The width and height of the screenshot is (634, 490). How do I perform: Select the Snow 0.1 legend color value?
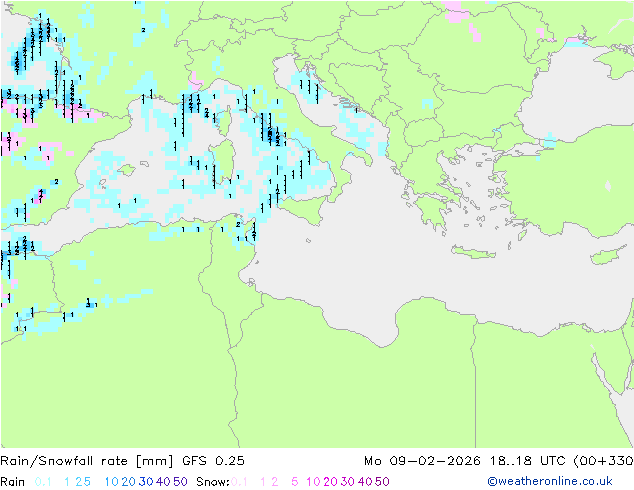pyautogui.click(x=239, y=482)
